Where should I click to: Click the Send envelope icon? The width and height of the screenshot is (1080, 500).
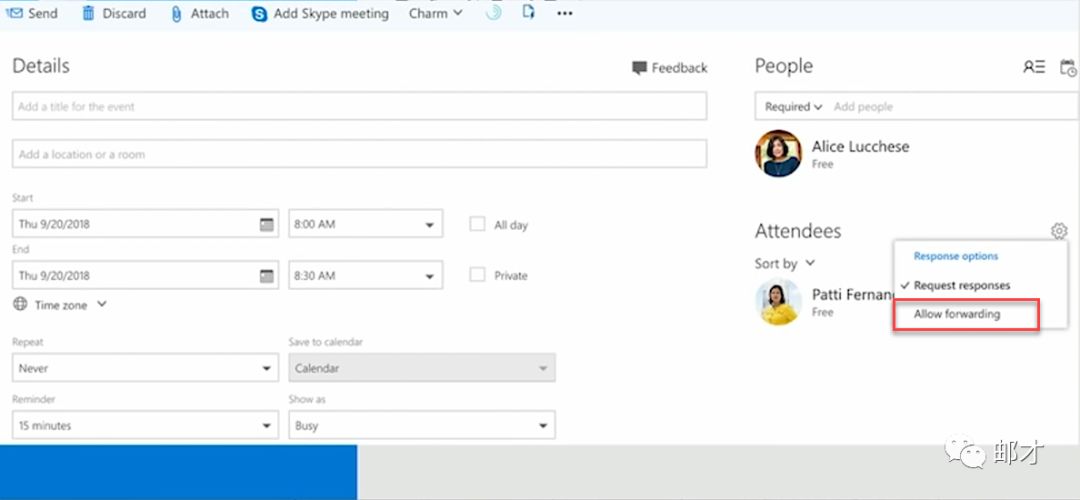(x=15, y=13)
